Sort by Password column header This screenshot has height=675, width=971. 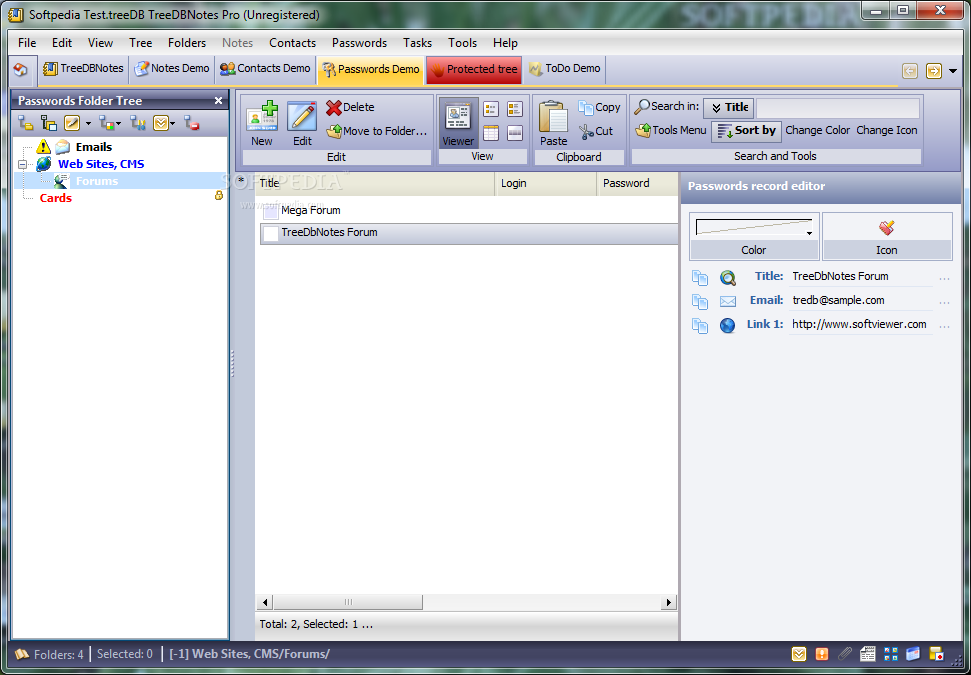(638, 183)
